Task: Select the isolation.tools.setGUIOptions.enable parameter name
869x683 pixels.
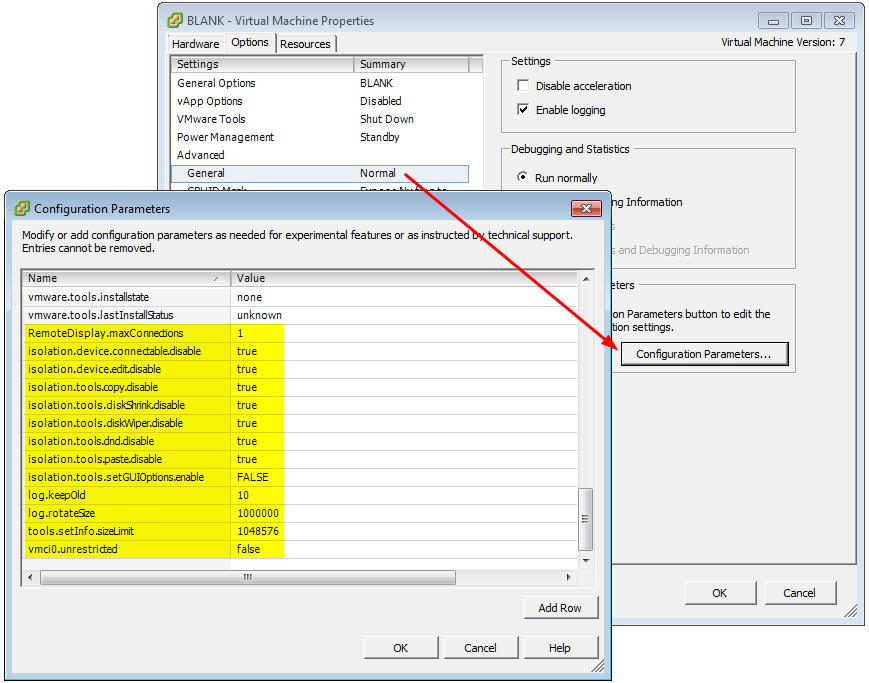Action: click(116, 477)
